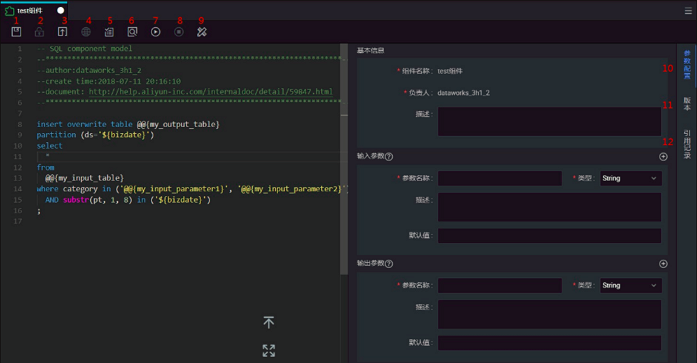This screenshot has height=363, width=697.
Task: Click the '@@{my_input_table}' code line
Action: point(84,178)
